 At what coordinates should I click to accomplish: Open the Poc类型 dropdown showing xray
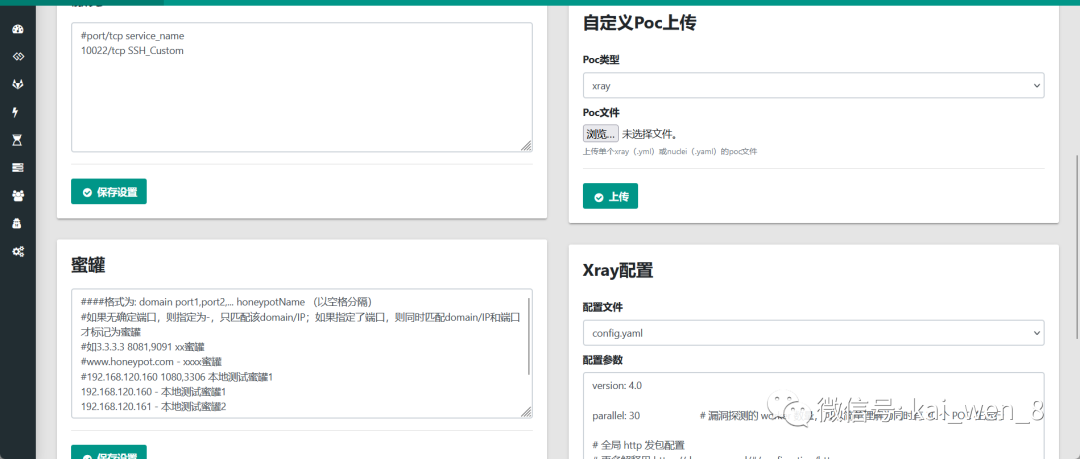point(813,85)
